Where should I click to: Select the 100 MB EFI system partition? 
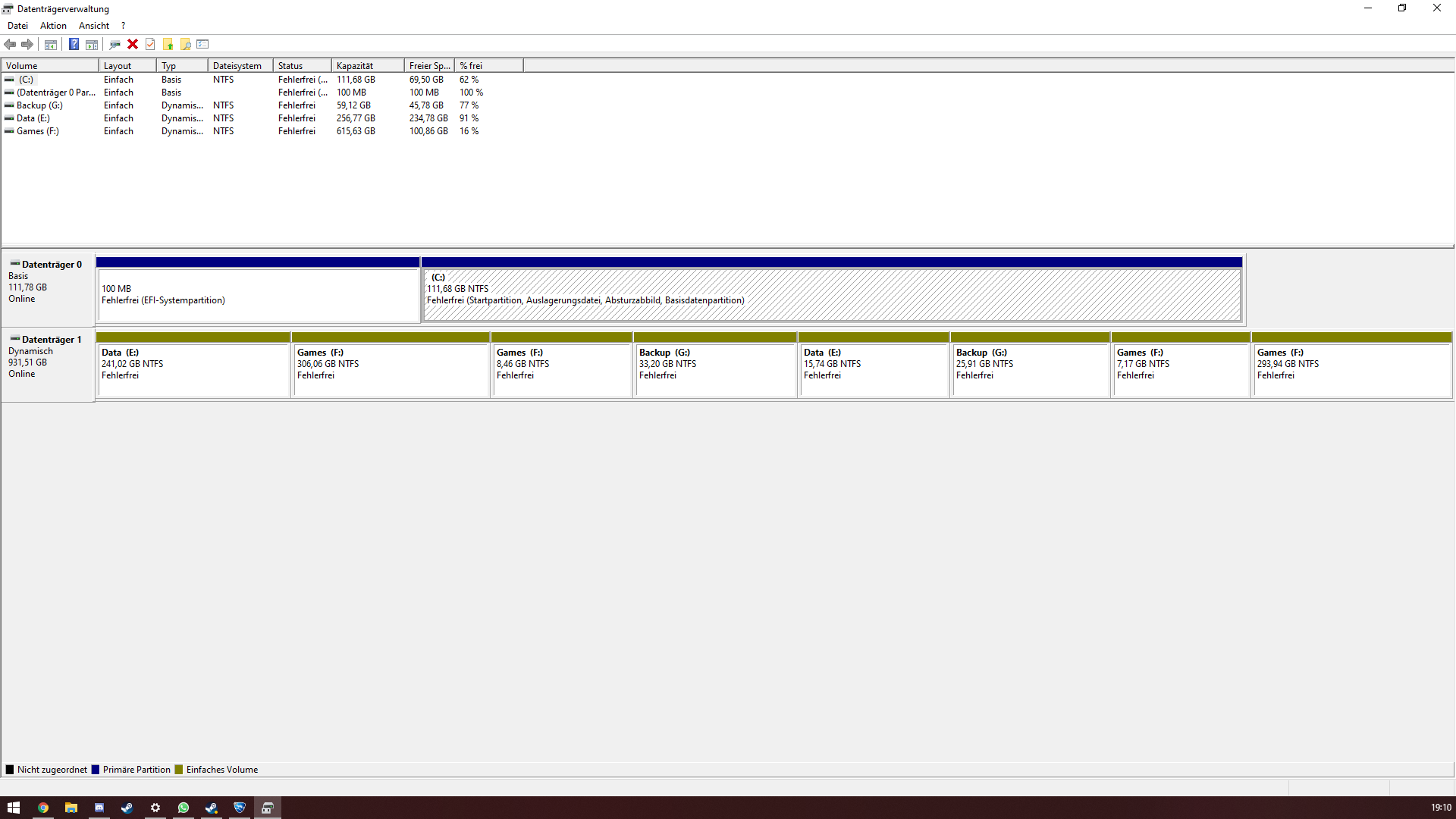(258, 294)
